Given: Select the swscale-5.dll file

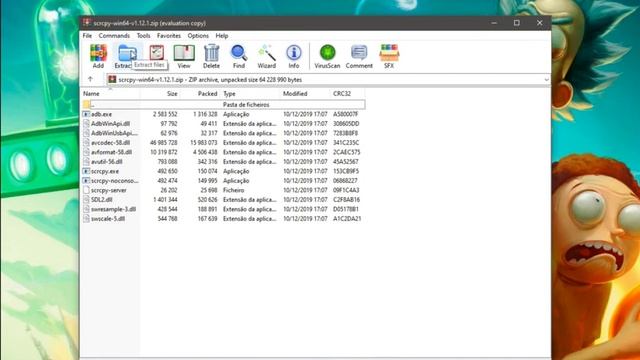Looking at the screenshot, I should click(x=108, y=218).
